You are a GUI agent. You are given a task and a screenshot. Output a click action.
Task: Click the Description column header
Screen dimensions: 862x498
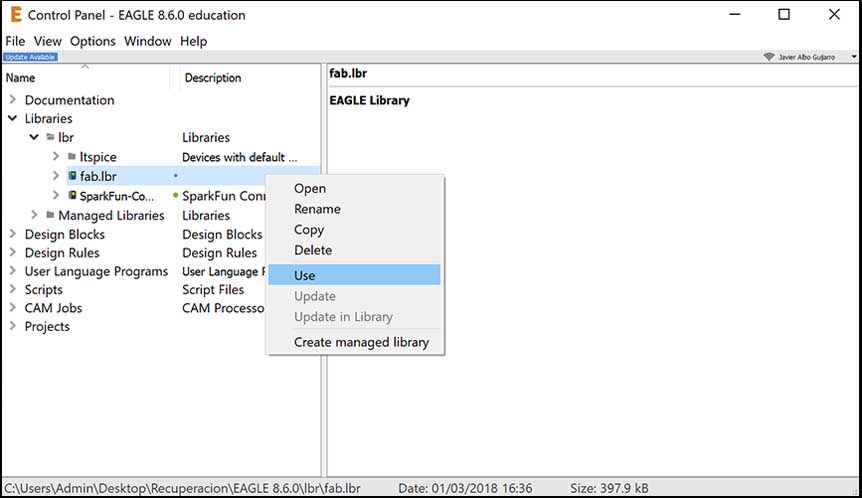213,78
